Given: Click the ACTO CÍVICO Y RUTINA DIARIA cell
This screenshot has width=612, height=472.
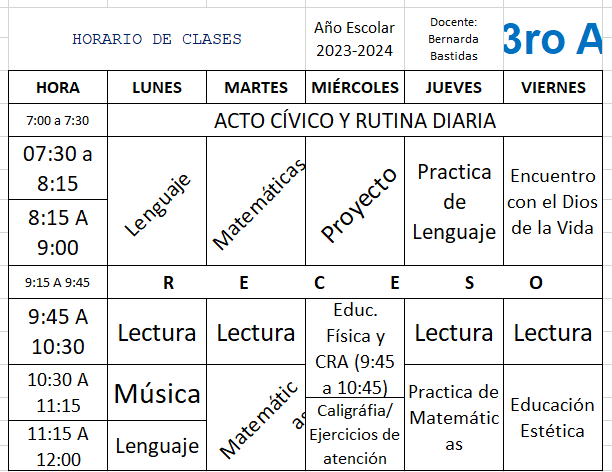Looking at the screenshot, I should [355, 121].
